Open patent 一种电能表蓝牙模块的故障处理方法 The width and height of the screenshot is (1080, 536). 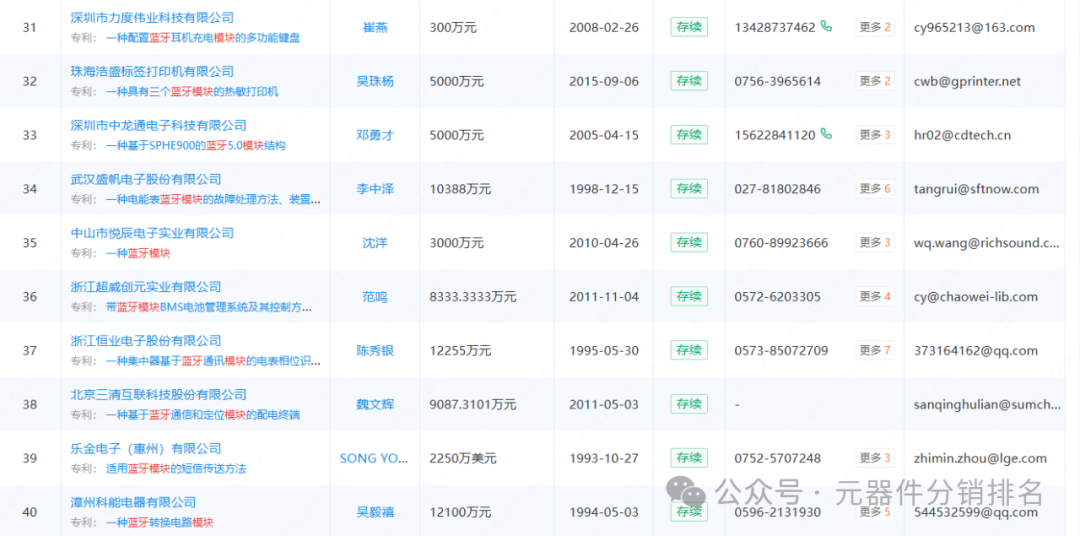213,199
